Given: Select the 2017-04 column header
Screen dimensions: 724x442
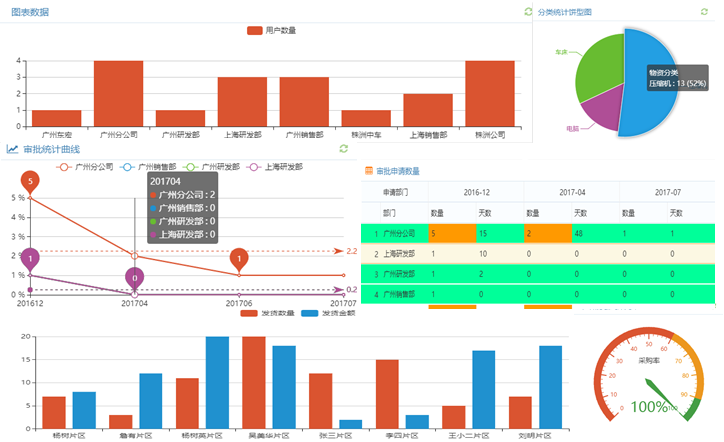Looking at the screenshot, I should tap(572, 192).
